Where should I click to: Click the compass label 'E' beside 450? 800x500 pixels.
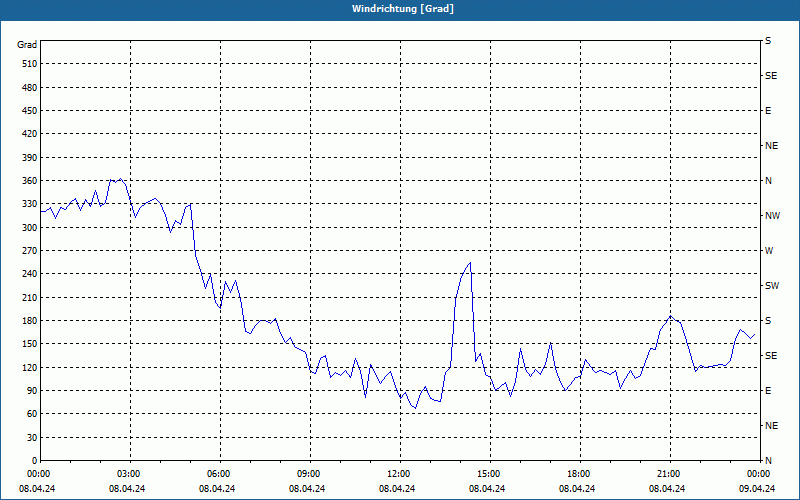[768, 111]
